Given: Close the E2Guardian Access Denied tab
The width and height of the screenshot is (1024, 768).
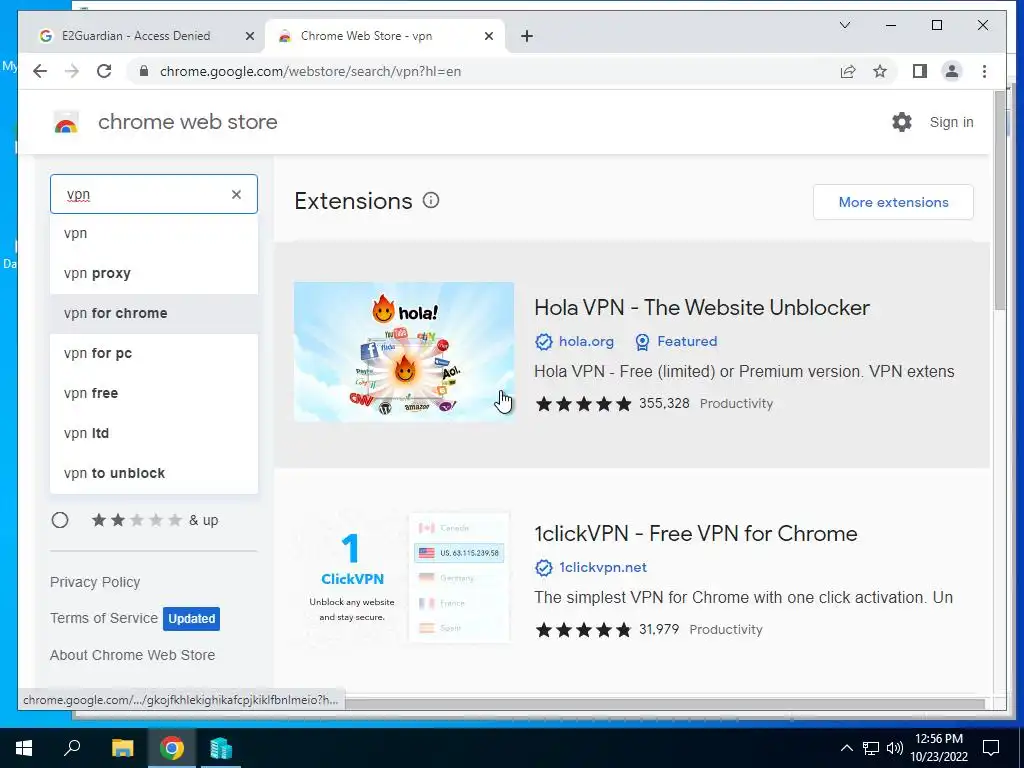Looking at the screenshot, I should [x=249, y=36].
